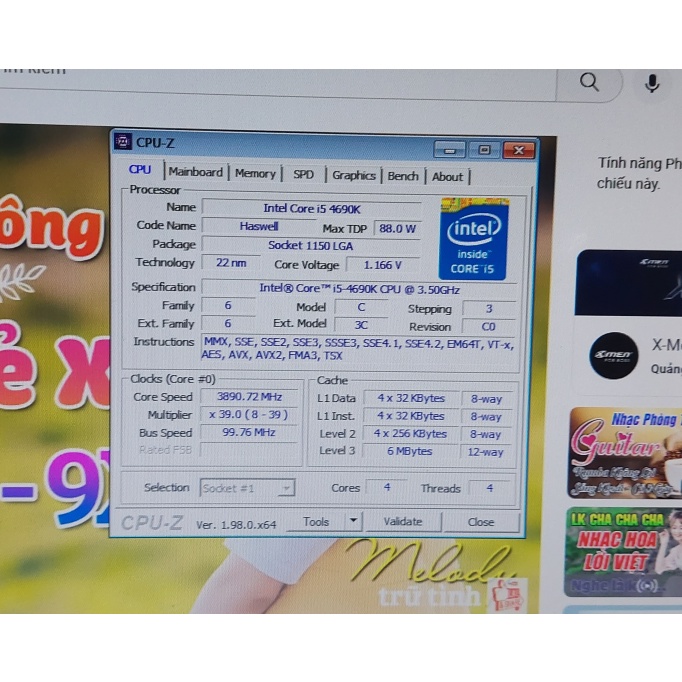Show the About tab
This screenshot has height=682, width=682.
[x=447, y=177]
